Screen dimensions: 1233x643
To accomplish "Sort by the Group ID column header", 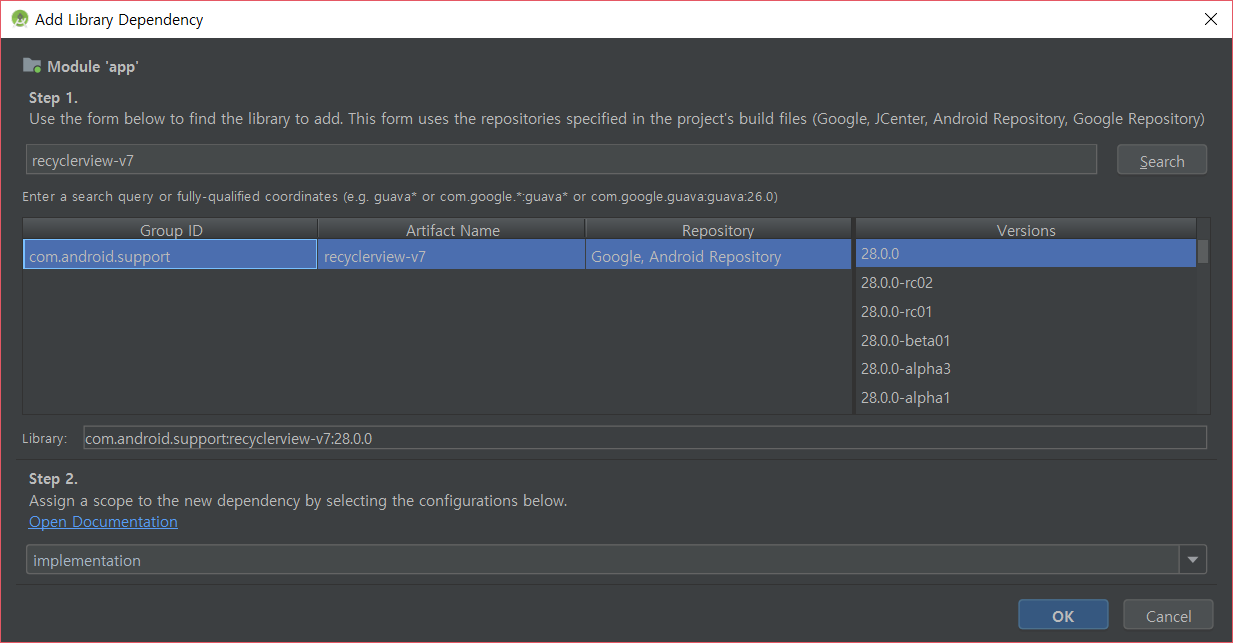I will (171, 230).
